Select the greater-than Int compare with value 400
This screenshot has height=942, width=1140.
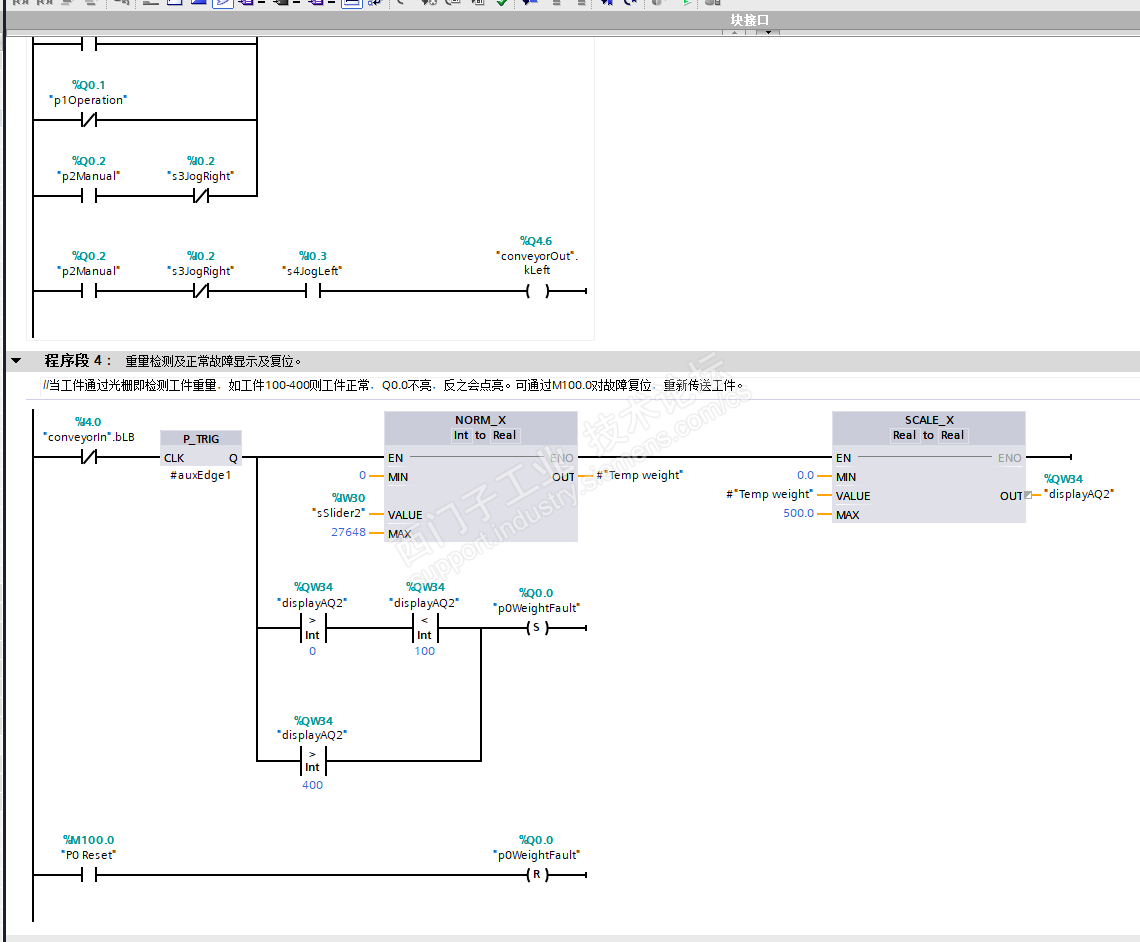point(313,761)
